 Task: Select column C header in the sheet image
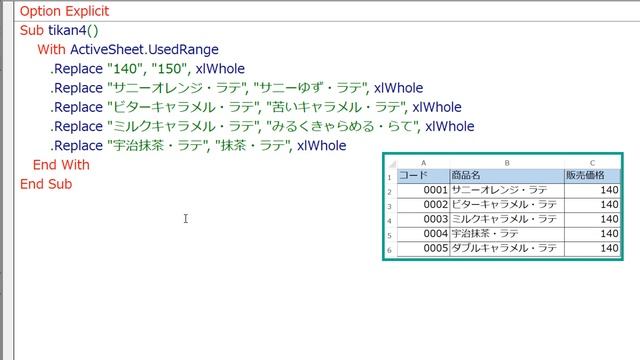pyautogui.click(x=592, y=163)
